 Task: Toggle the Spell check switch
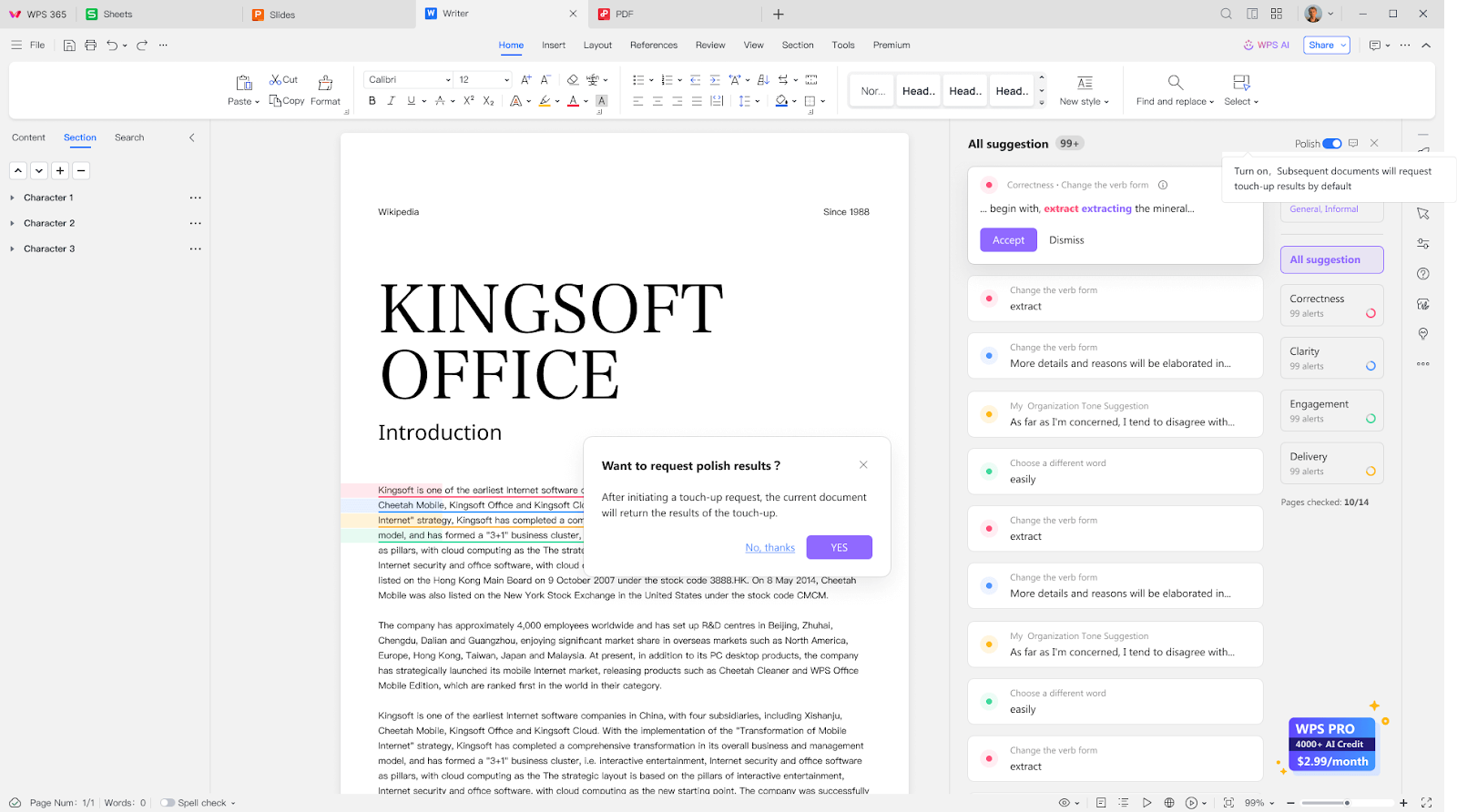point(168,803)
